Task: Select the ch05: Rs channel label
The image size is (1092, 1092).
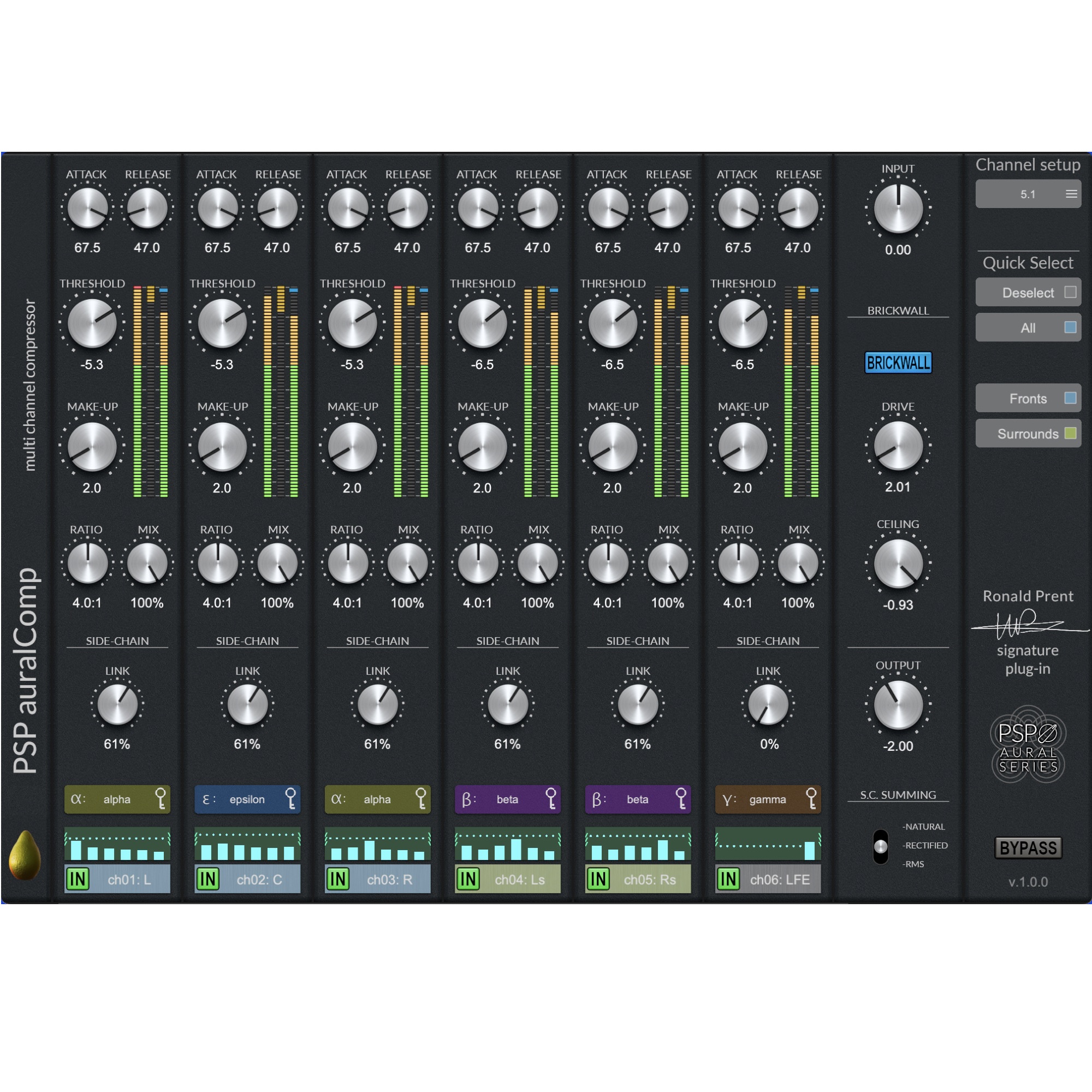Action: 650,880
